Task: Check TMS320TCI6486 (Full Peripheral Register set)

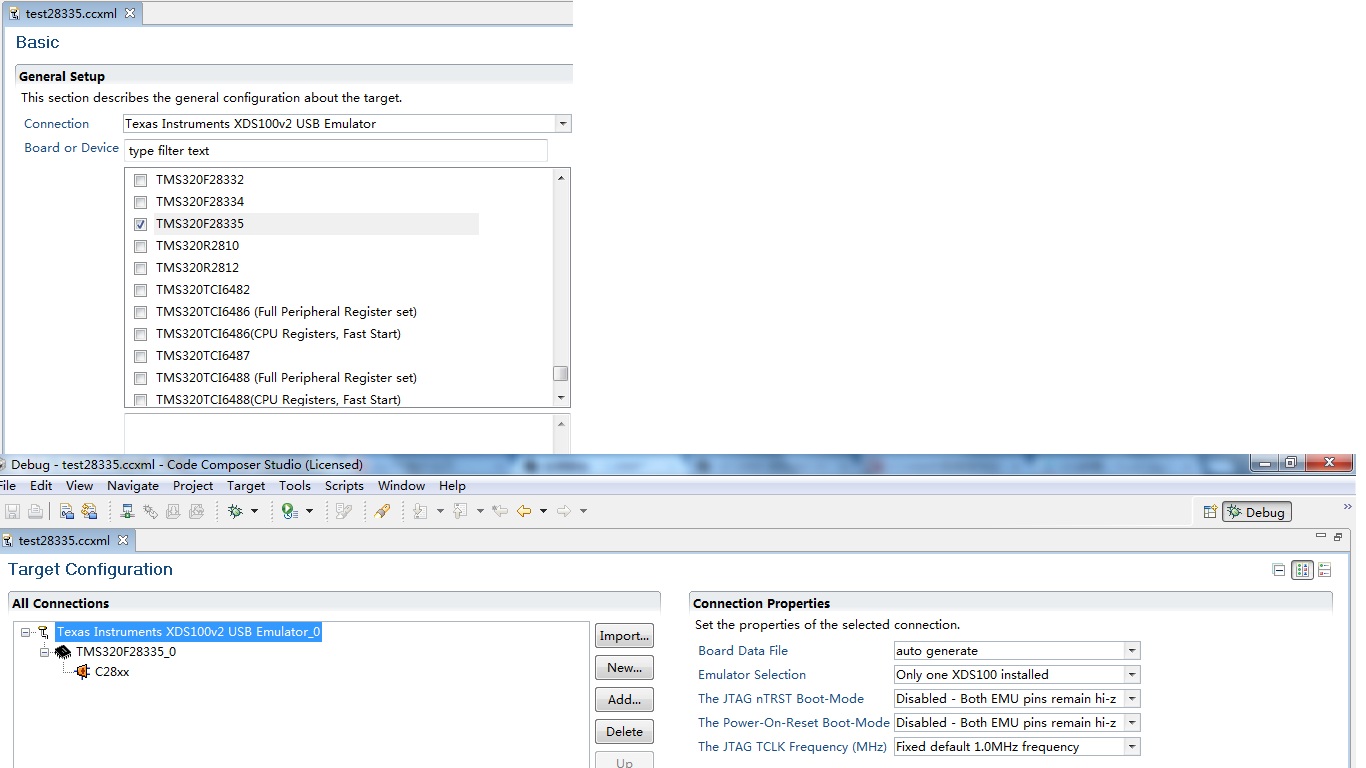Action: (x=140, y=312)
